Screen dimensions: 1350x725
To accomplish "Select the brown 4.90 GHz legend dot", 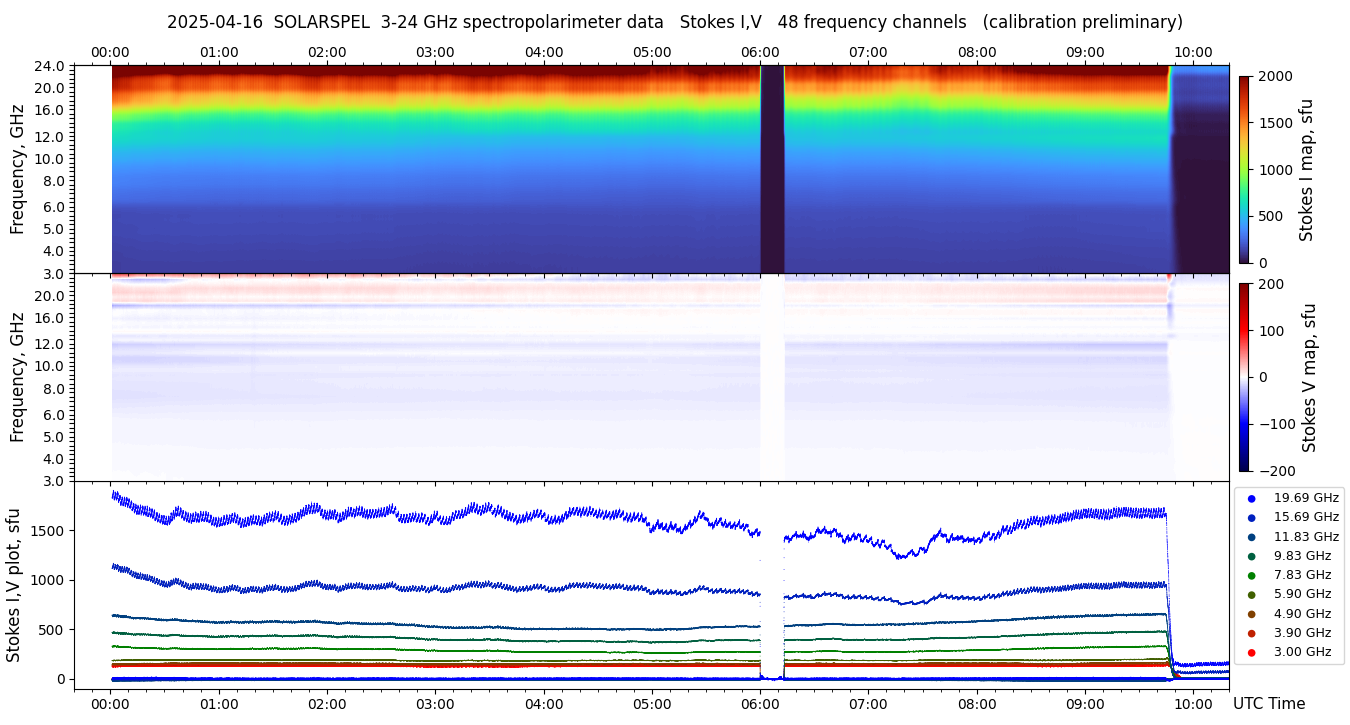I will (x=1251, y=614).
